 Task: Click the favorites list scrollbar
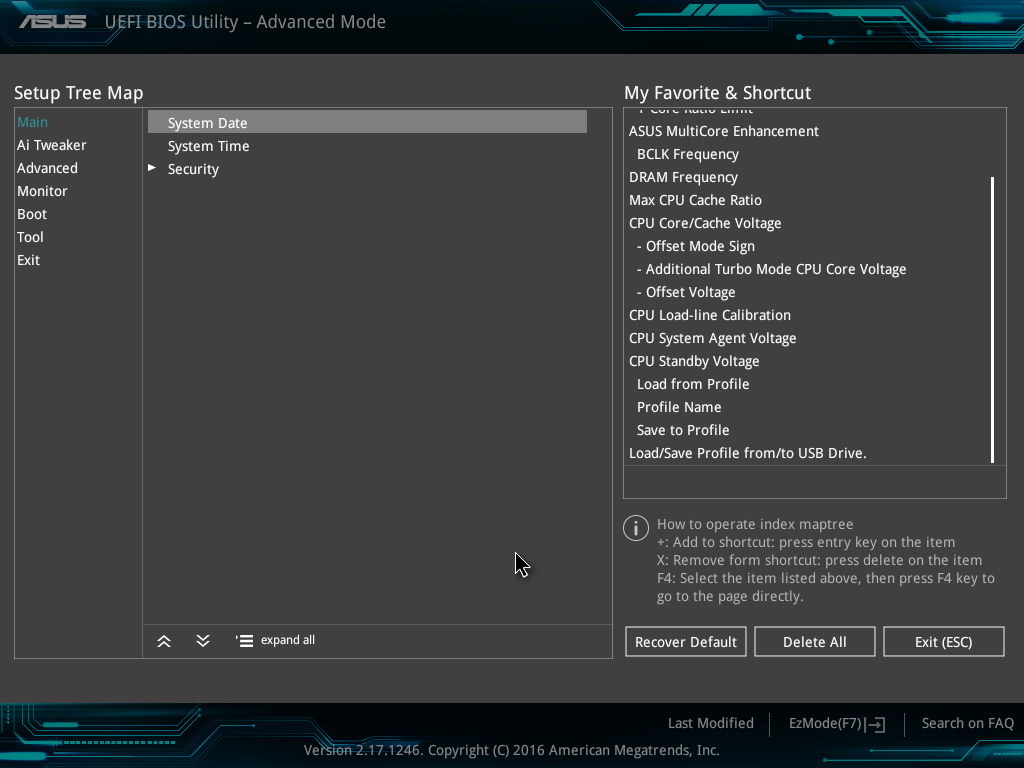[993, 320]
